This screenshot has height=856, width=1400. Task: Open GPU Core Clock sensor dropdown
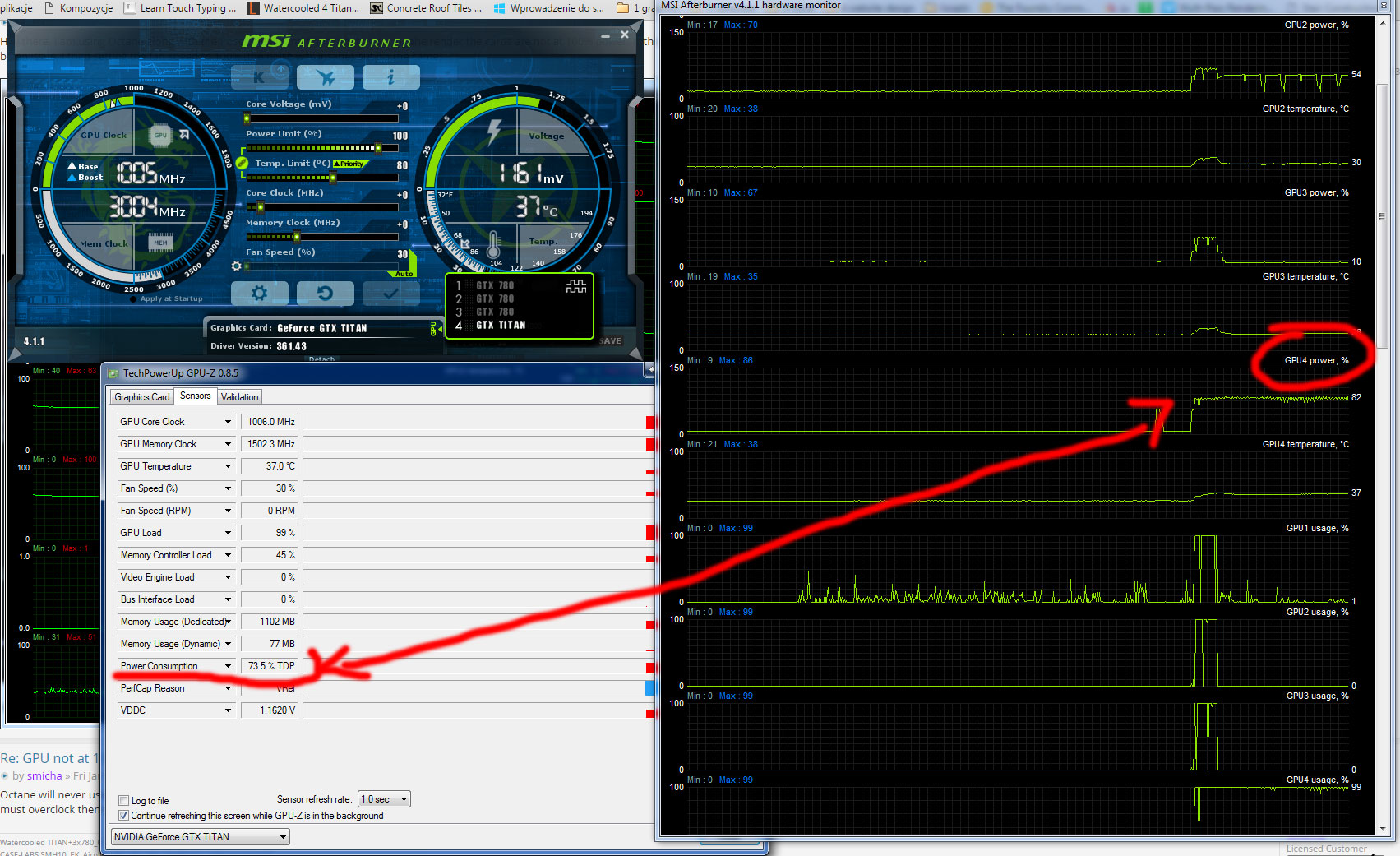click(228, 422)
